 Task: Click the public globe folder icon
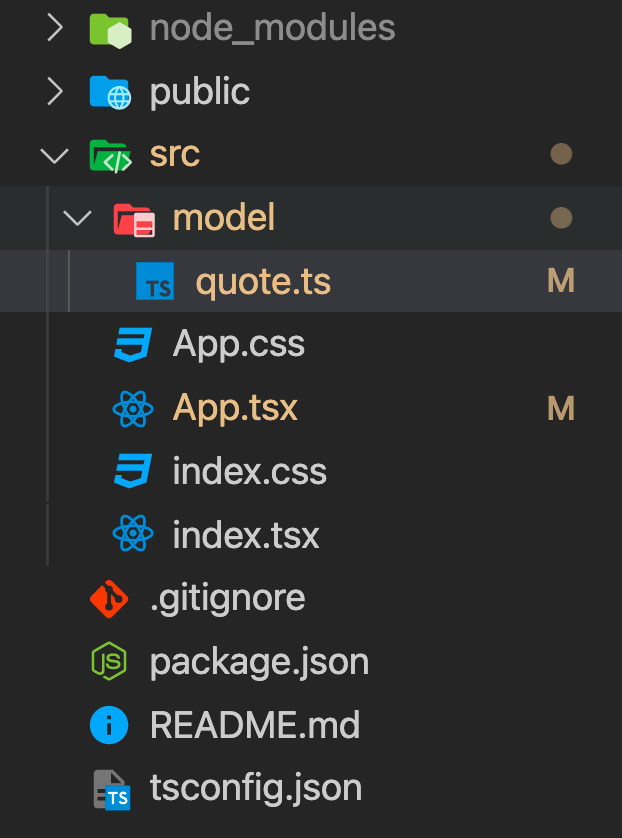(x=110, y=91)
